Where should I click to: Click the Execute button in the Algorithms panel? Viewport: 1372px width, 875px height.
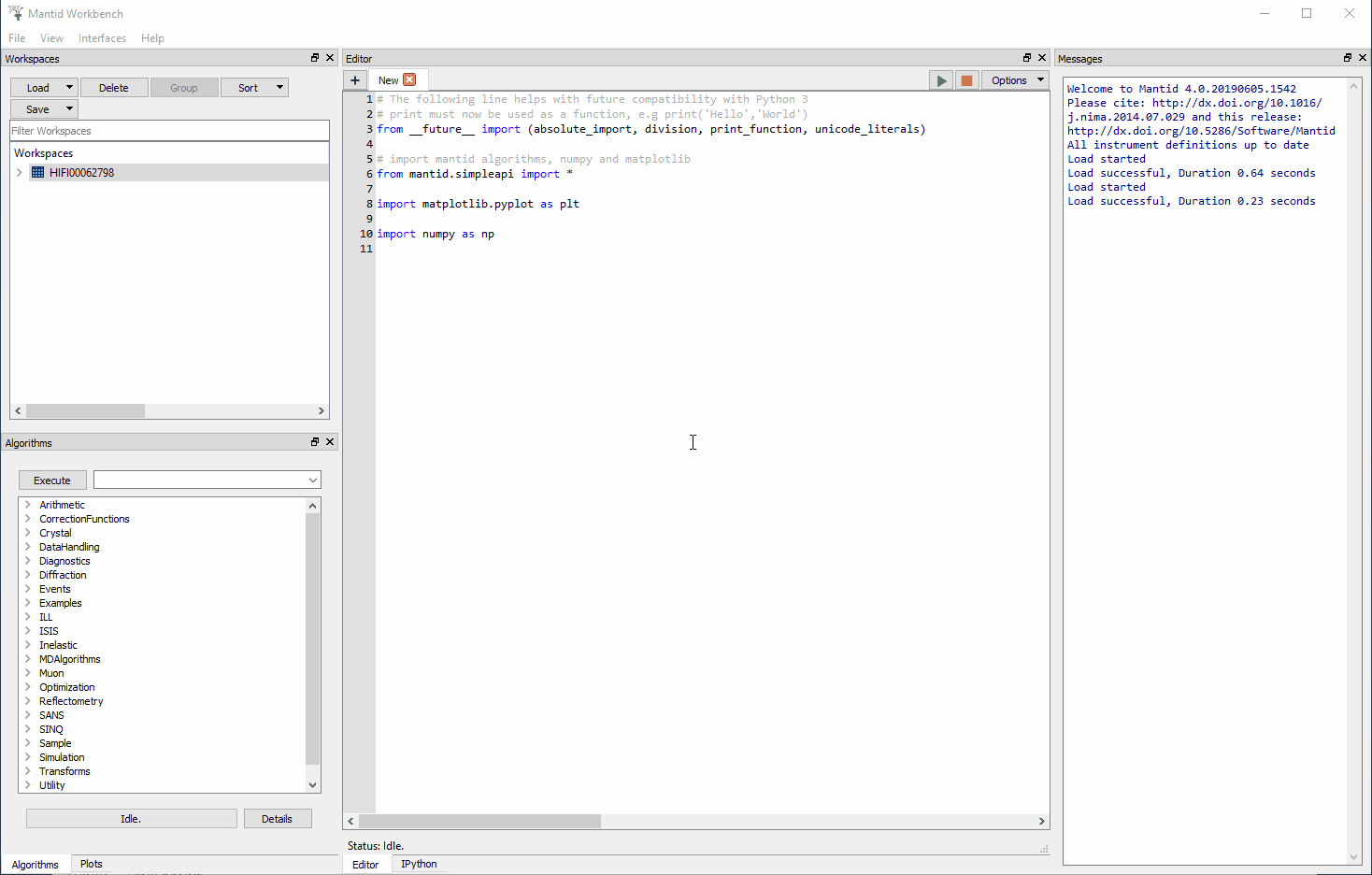tap(52, 480)
